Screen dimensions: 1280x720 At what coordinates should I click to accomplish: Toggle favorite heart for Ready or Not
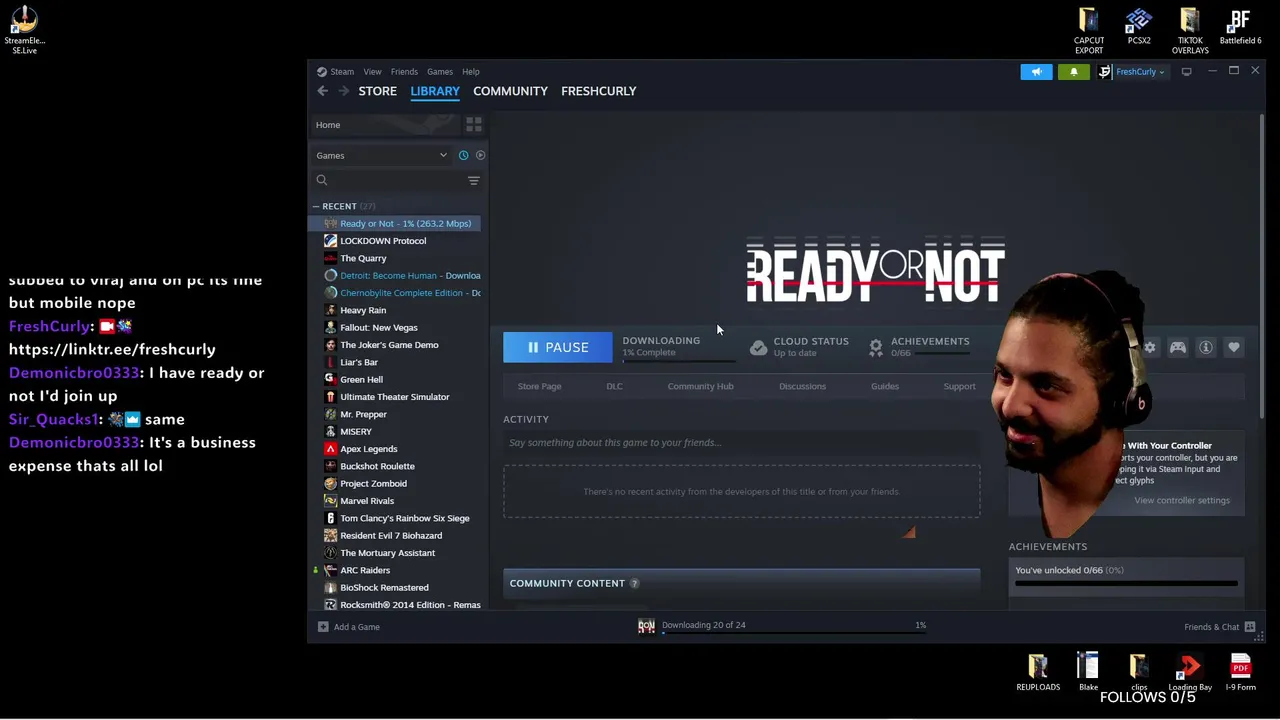pyautogui.click(x=1234, y=347)
